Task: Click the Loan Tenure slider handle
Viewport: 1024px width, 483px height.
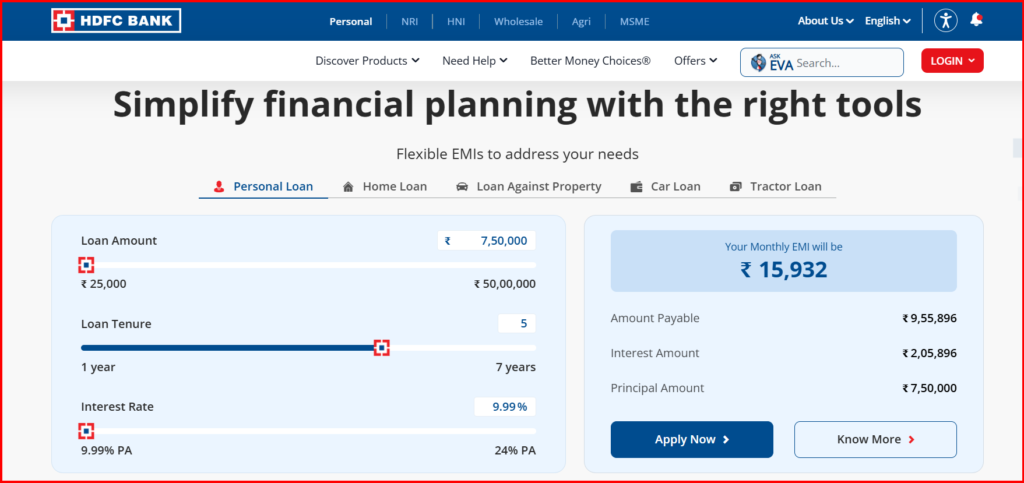Action: [x=381, y=348]
